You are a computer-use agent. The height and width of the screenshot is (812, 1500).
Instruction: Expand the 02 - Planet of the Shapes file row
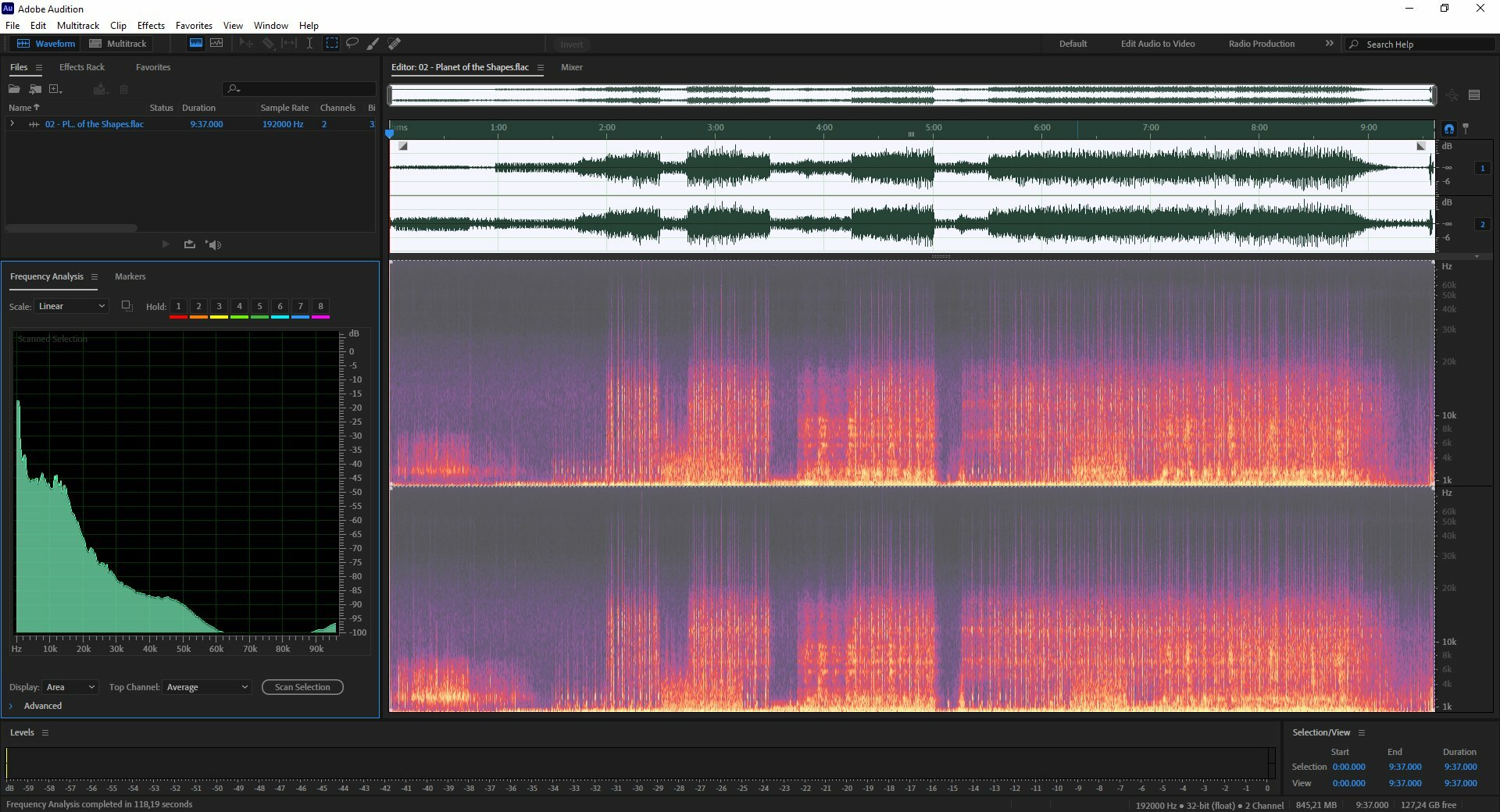coord(12,123)
